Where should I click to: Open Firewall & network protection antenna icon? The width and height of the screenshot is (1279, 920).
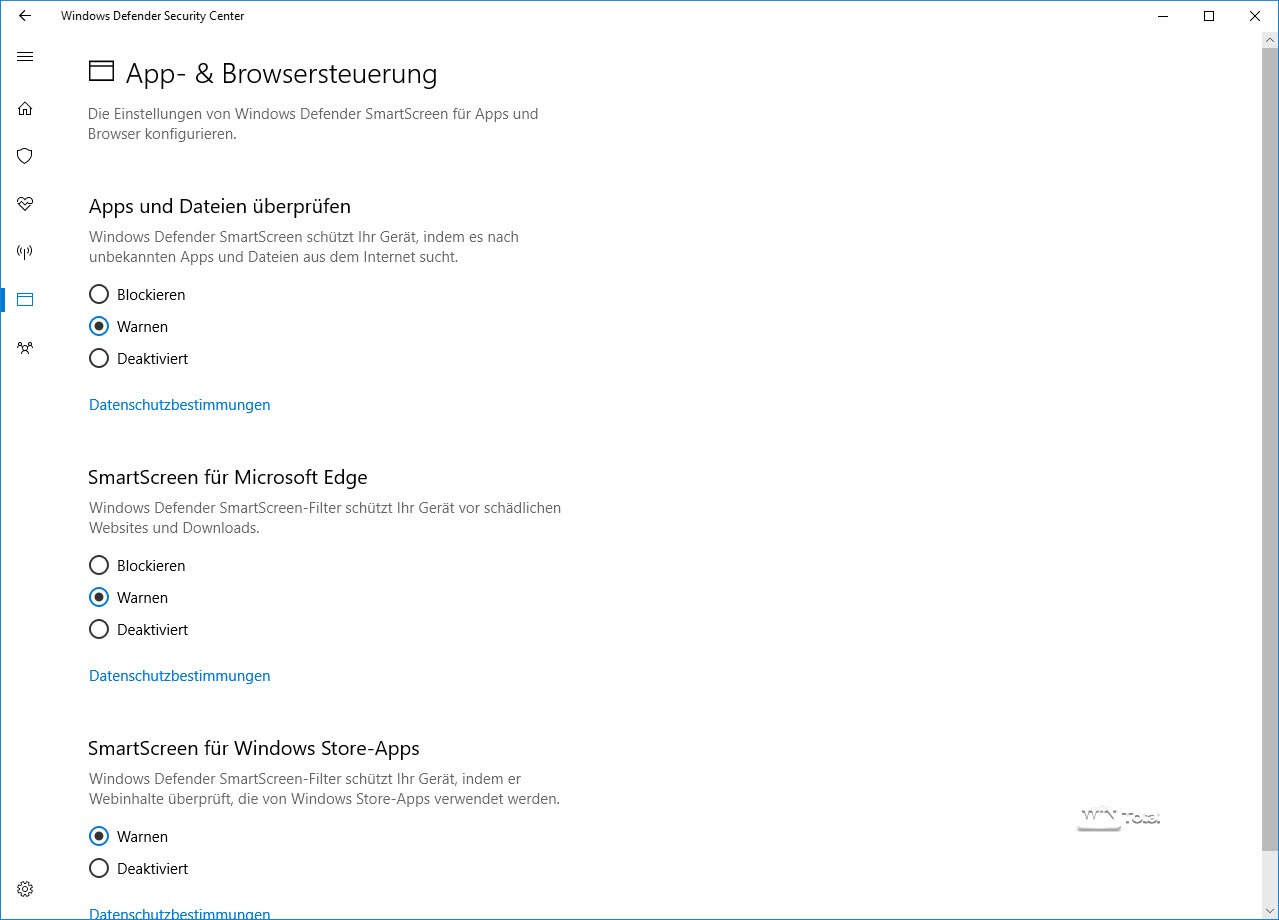[x=25, y=251]
